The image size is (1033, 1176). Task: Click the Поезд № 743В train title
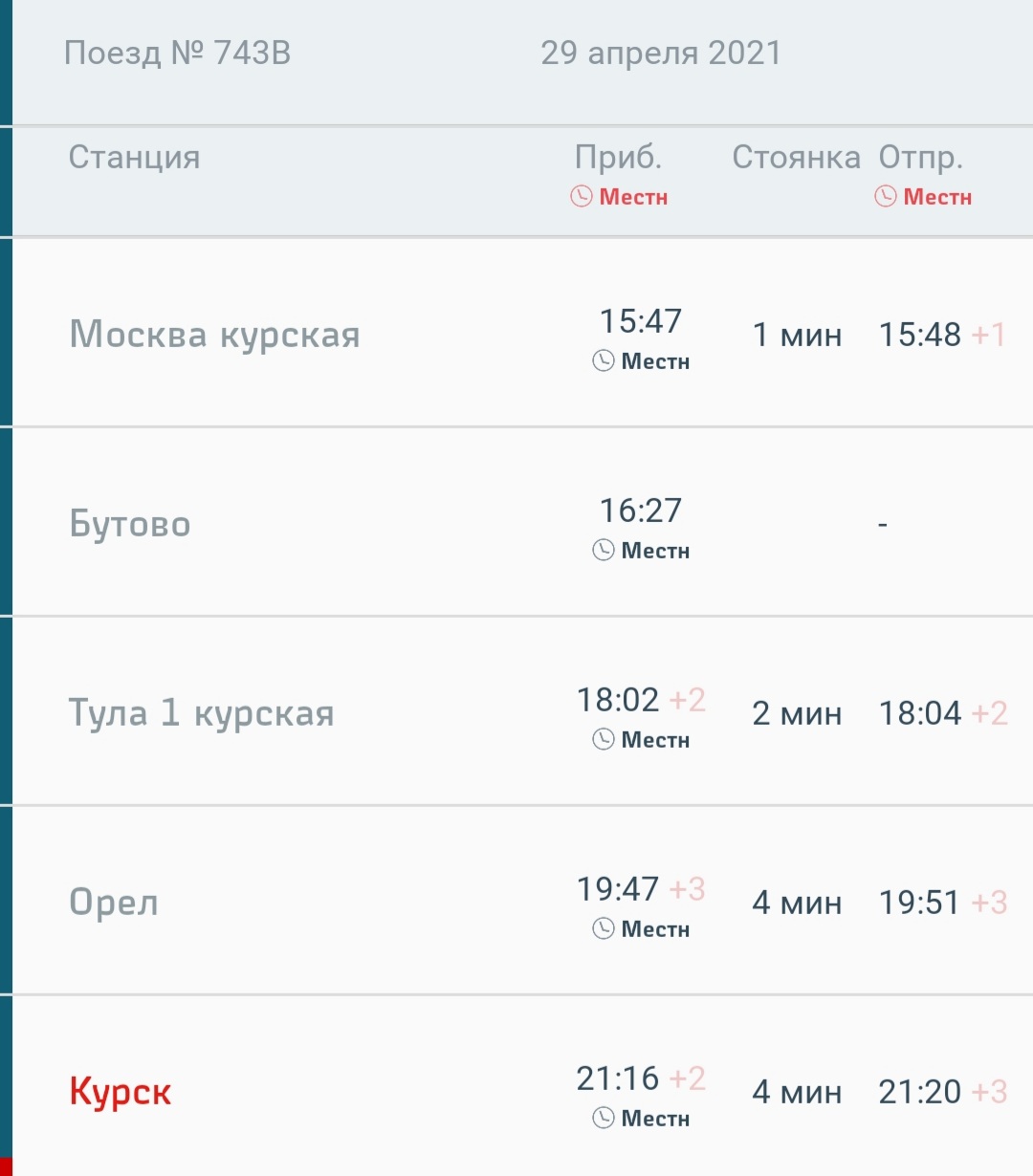tap(177, 53)
